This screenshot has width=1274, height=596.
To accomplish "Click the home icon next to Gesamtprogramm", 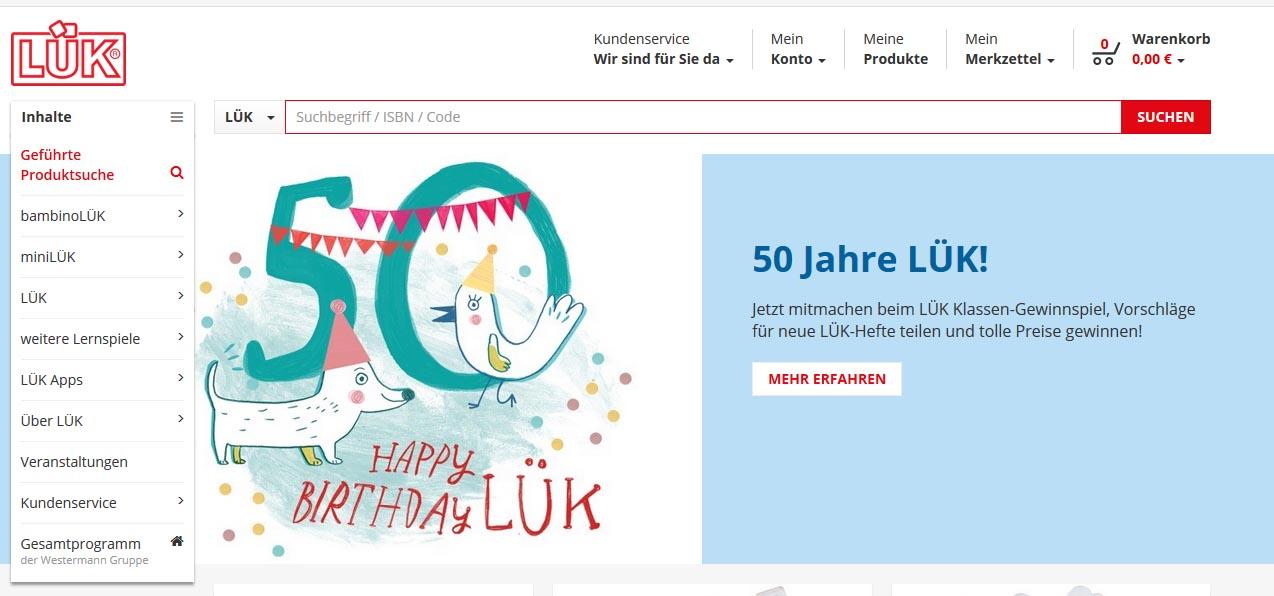I will click(177, 541).
